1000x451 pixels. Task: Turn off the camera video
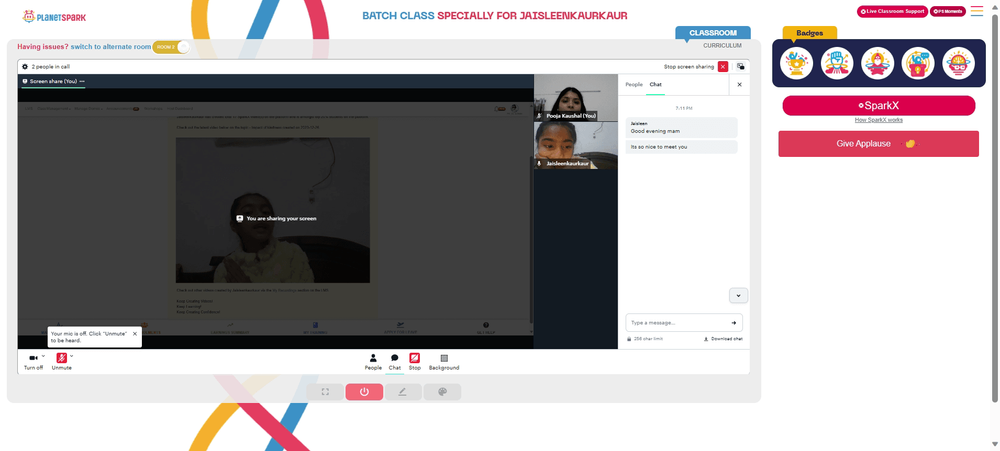33,361
